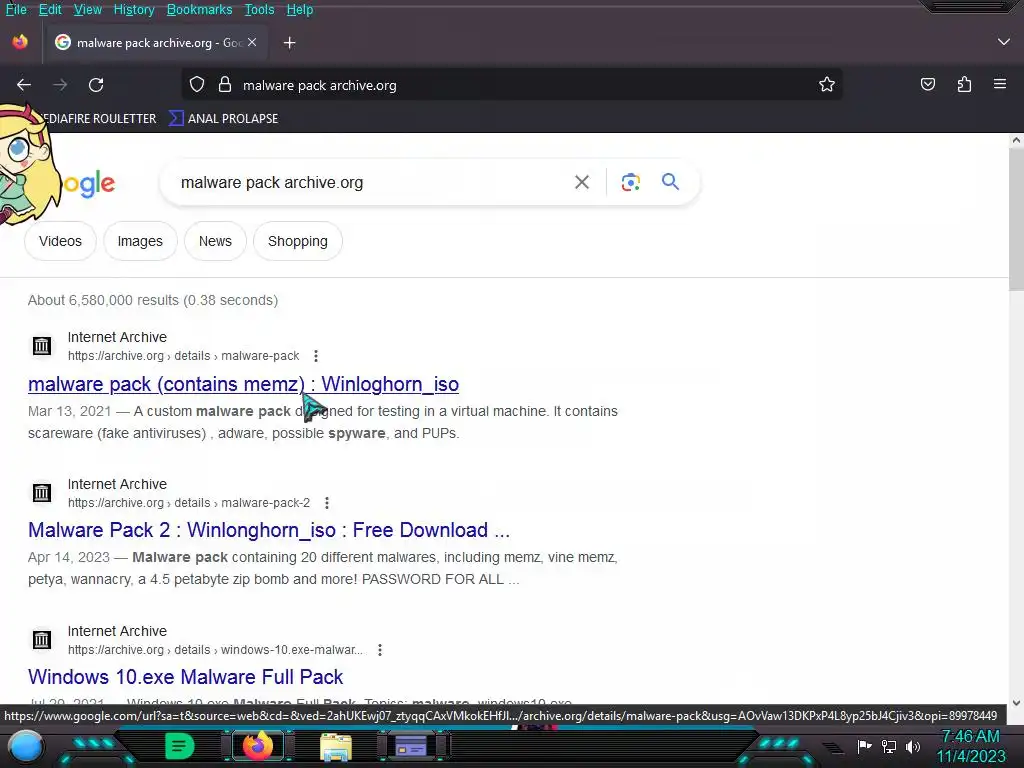Open the File menu
Viewport: 1024px width, 768px height.
coord(16,10)
